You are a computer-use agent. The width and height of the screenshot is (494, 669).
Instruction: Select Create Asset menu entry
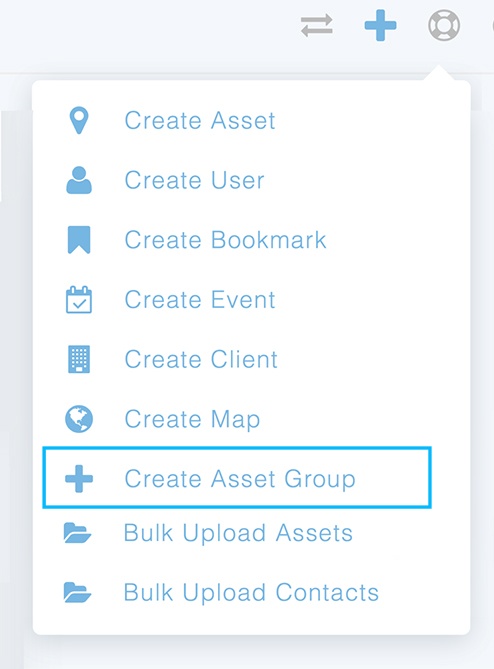(x=200, y=120)
